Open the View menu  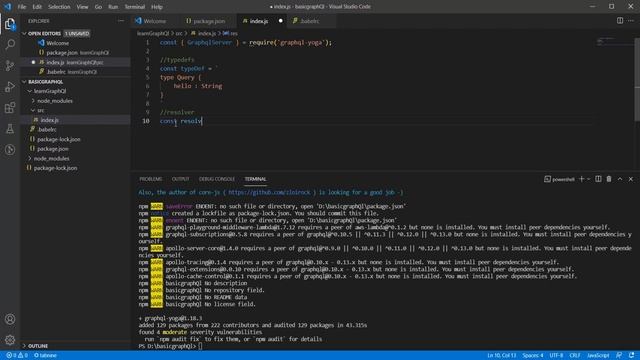click(82, 7)
